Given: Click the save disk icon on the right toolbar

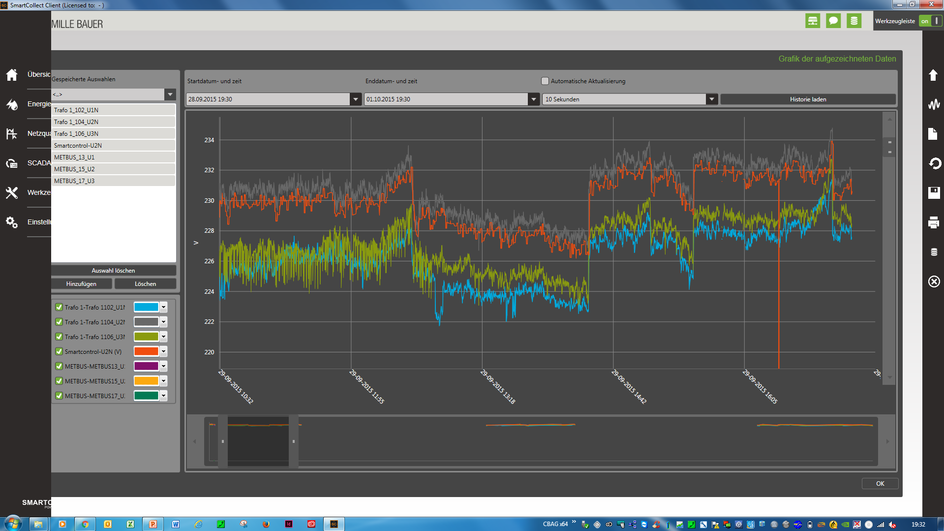Looking at the screenshot, I should click(x=933, y=193).
